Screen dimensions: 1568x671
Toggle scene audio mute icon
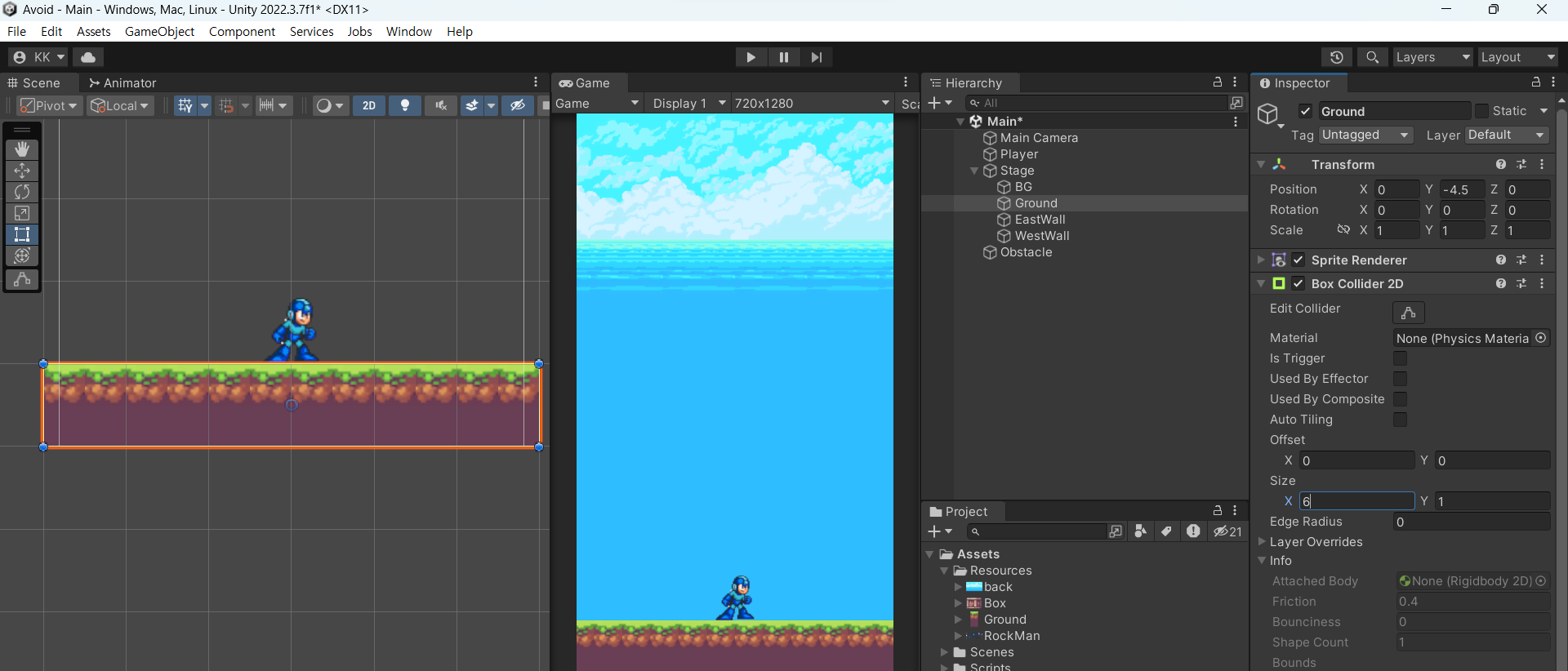coord(441,105)
